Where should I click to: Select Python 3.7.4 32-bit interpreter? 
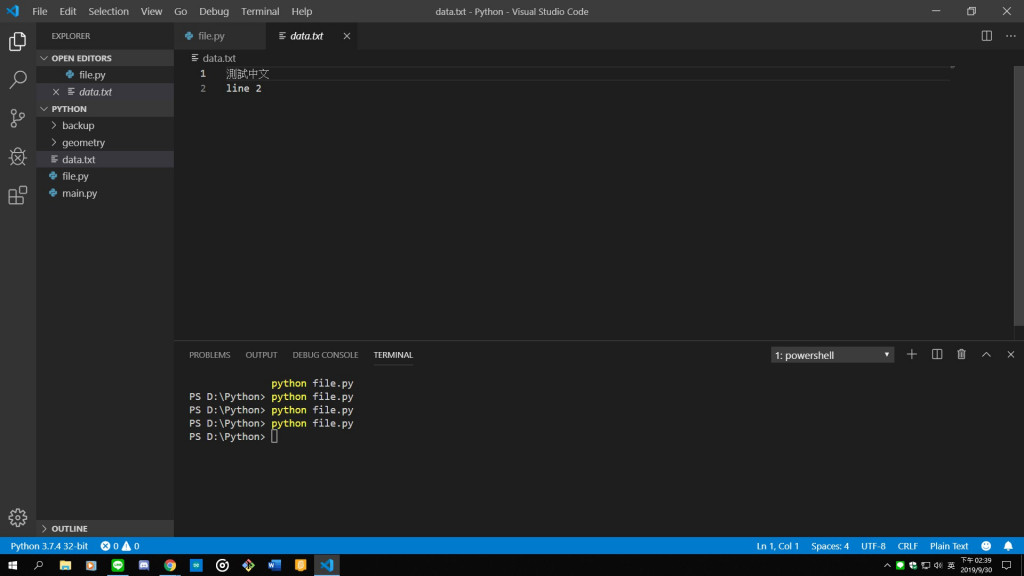pos(49,546)
